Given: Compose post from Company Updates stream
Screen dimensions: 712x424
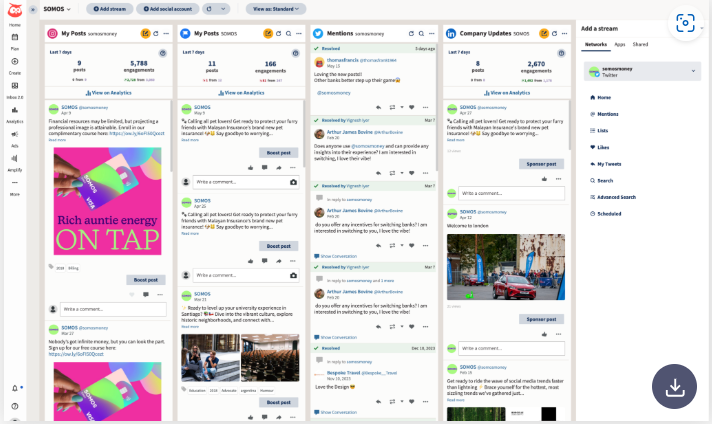Looking at the screenshot, I should pos(544,34).
